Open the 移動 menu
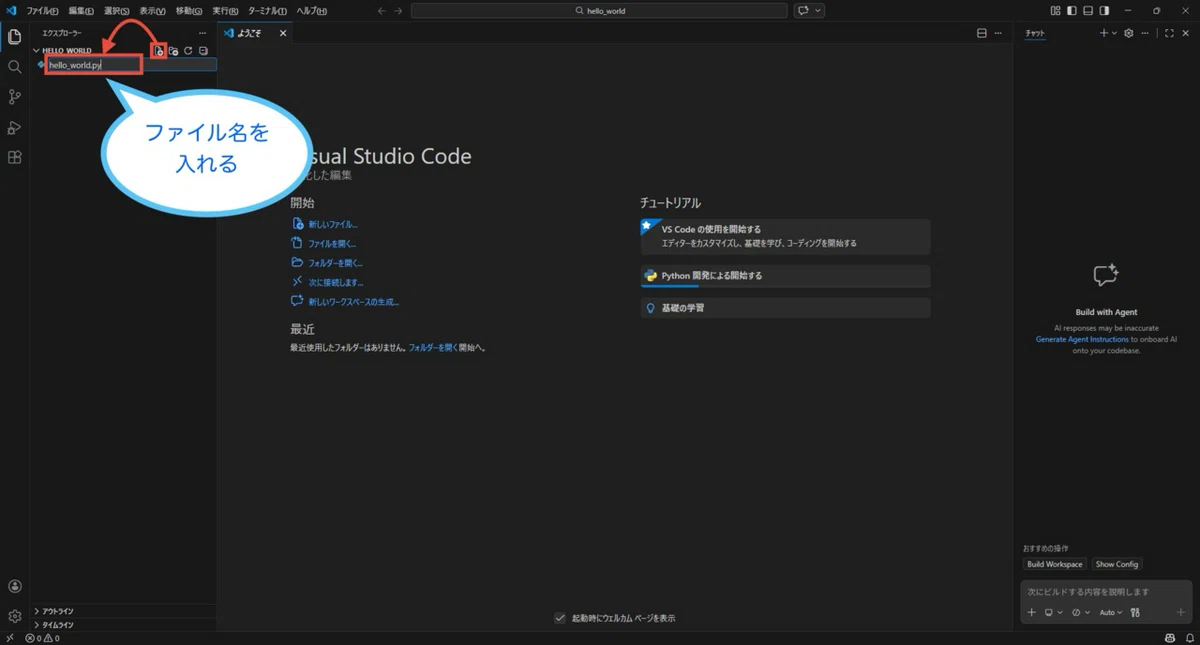The height and width of the screenshot is (645, 1200). (188, 11)
